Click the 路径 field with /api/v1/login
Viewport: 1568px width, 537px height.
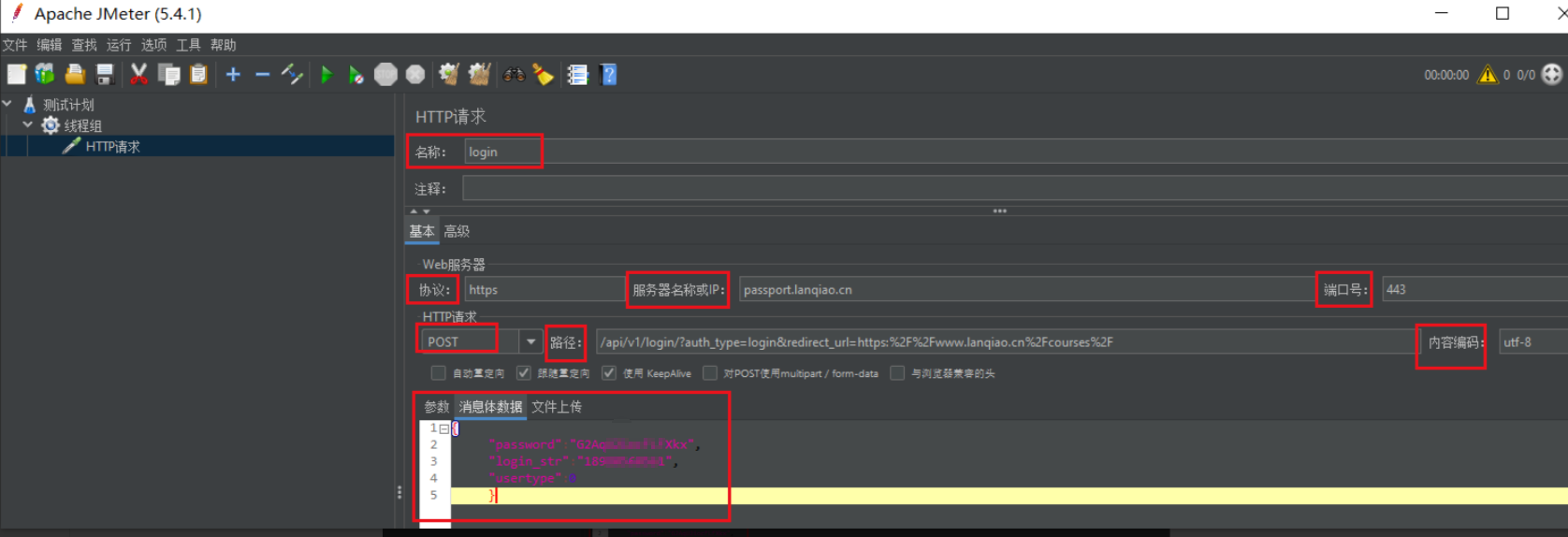pos(1006,342)
